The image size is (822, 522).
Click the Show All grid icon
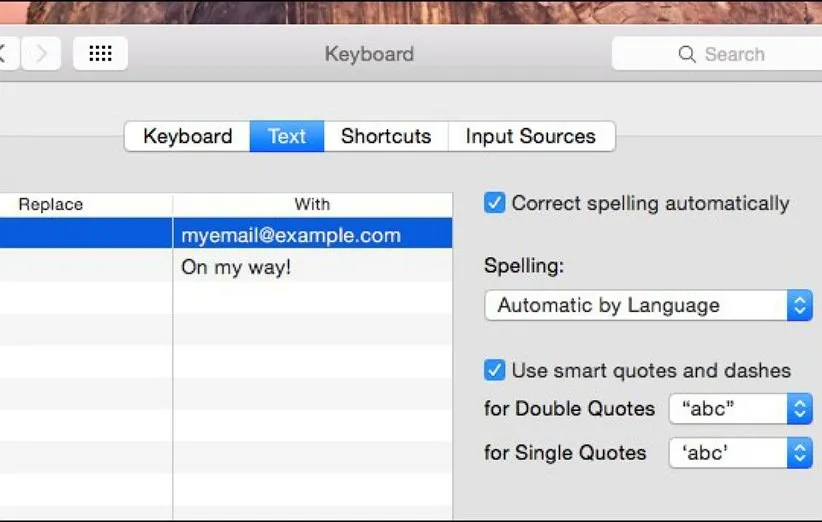point(100,54)
